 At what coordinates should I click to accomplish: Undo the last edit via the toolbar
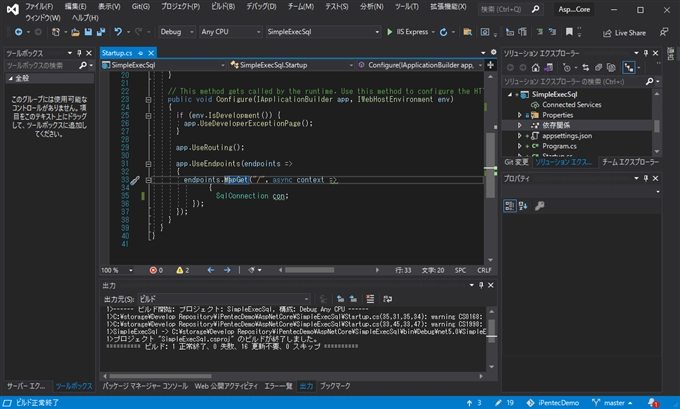pyautogui.click(x=118, y=32)
